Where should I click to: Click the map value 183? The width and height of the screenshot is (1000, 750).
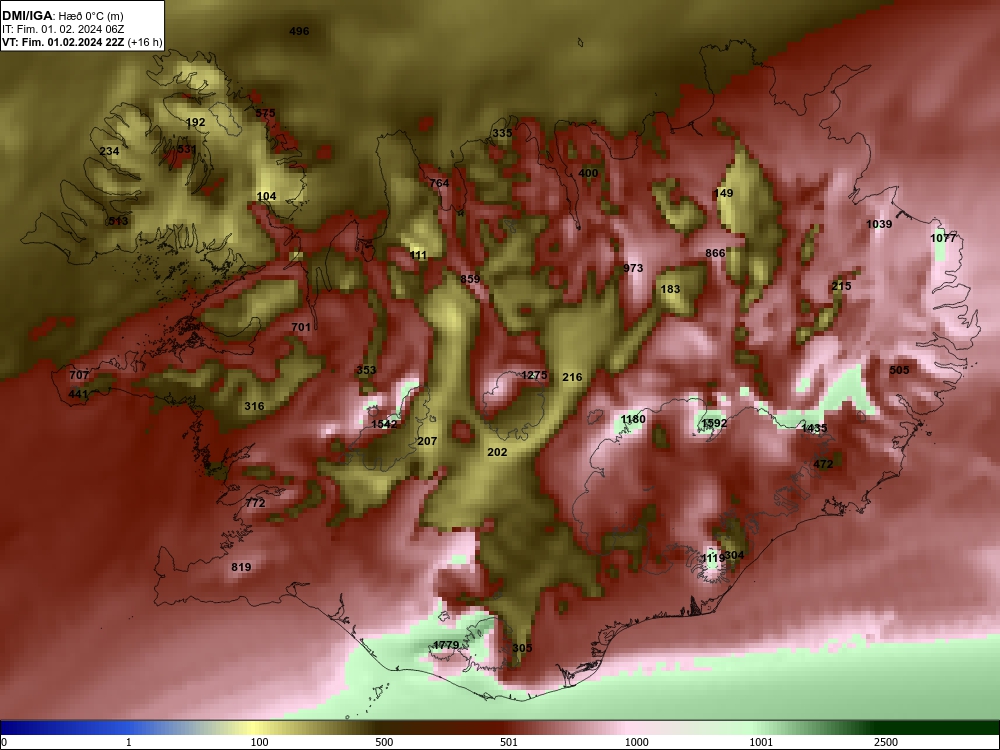click(x=670, y=289)
